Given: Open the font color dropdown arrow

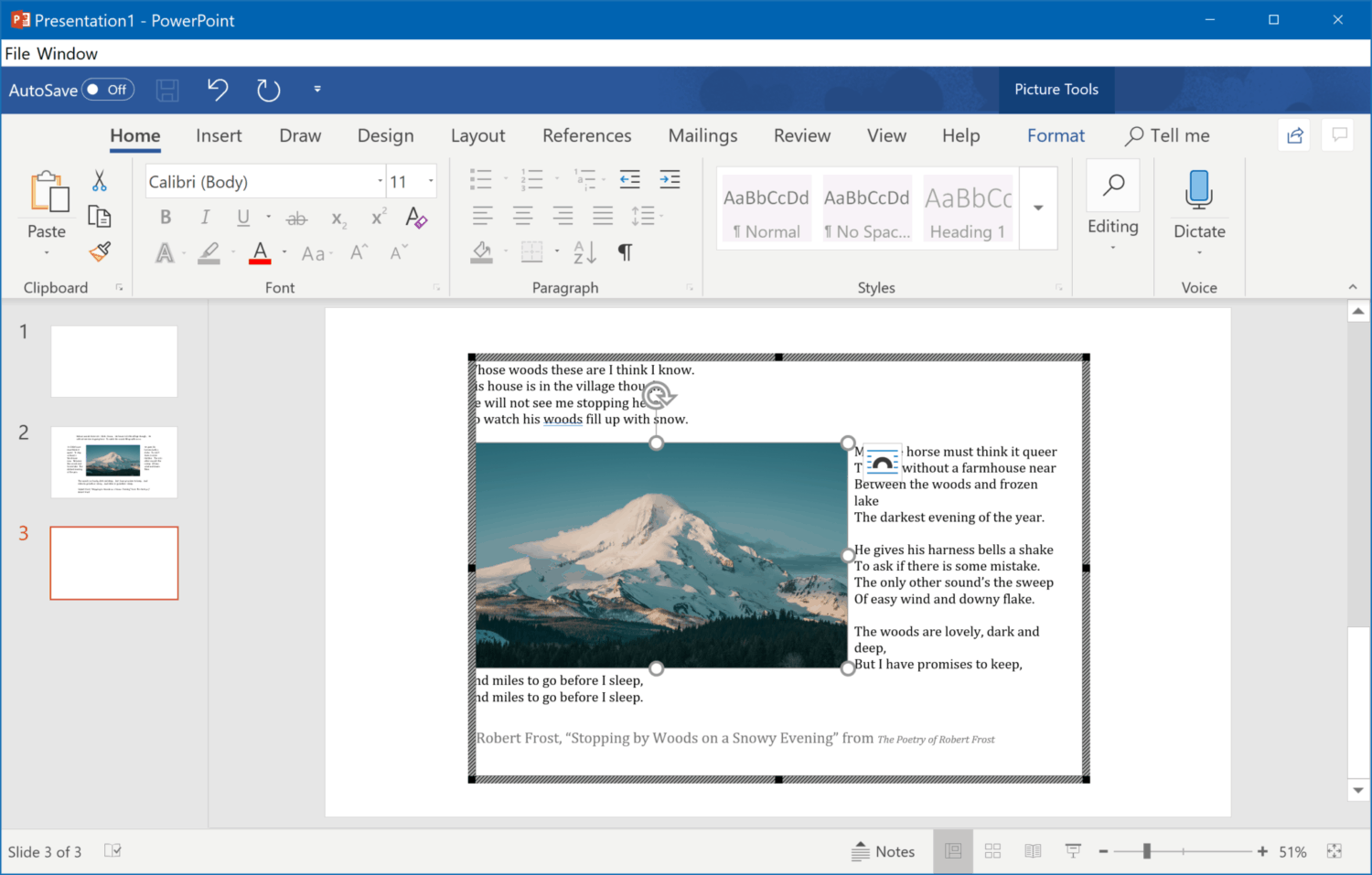Looking at the screenshot, I should 284,252.
